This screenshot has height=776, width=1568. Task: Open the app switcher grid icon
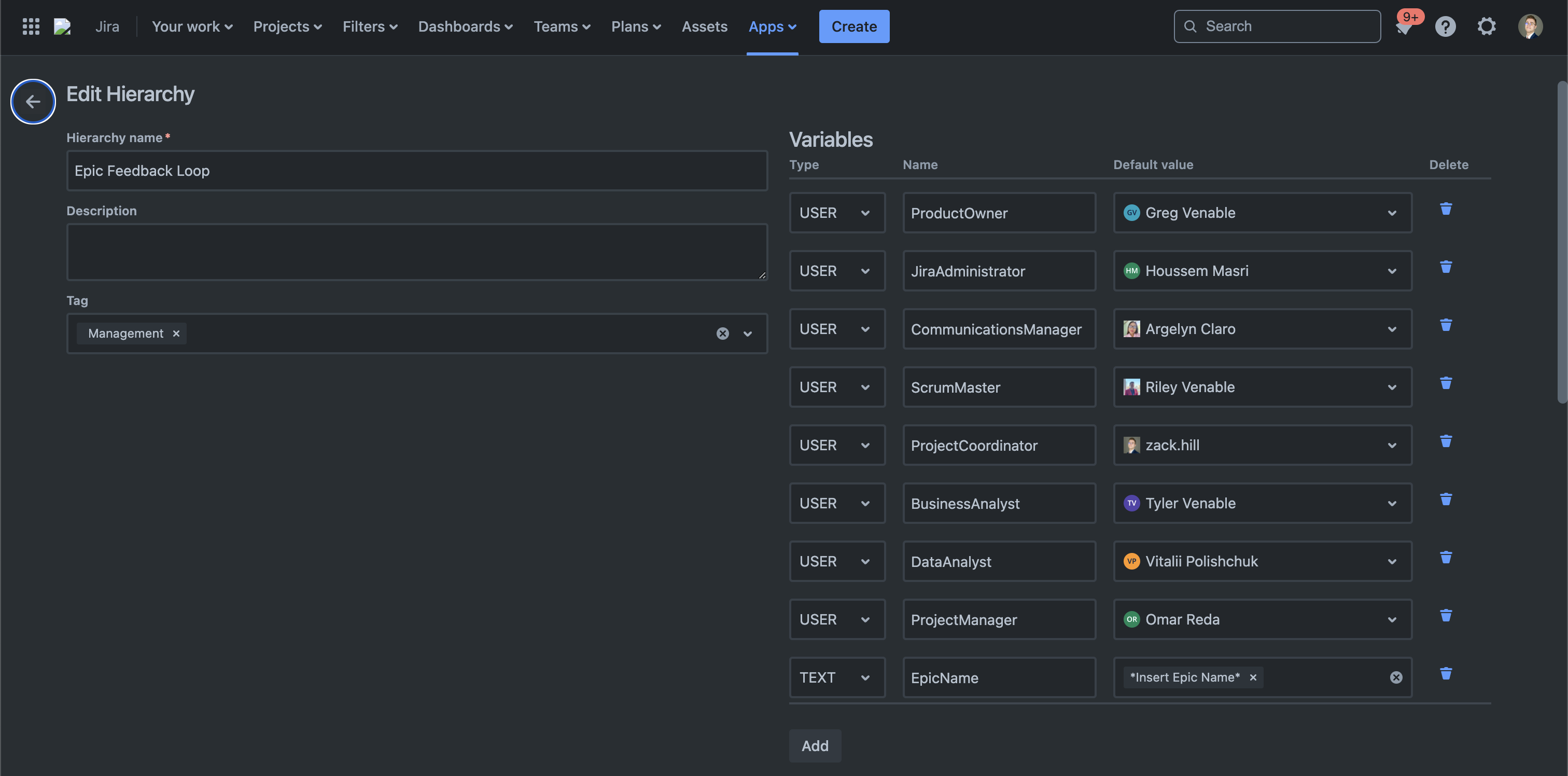[31, 26]
